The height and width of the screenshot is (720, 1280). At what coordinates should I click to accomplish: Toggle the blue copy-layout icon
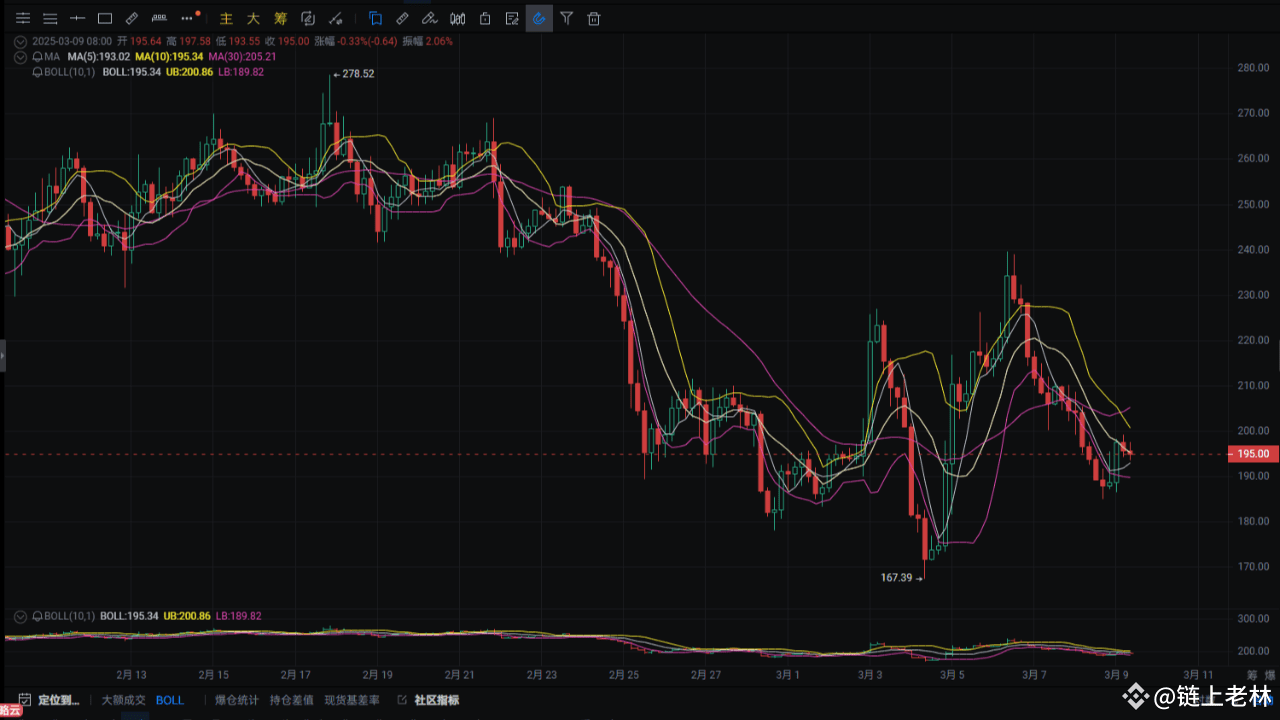pos(375,18)
